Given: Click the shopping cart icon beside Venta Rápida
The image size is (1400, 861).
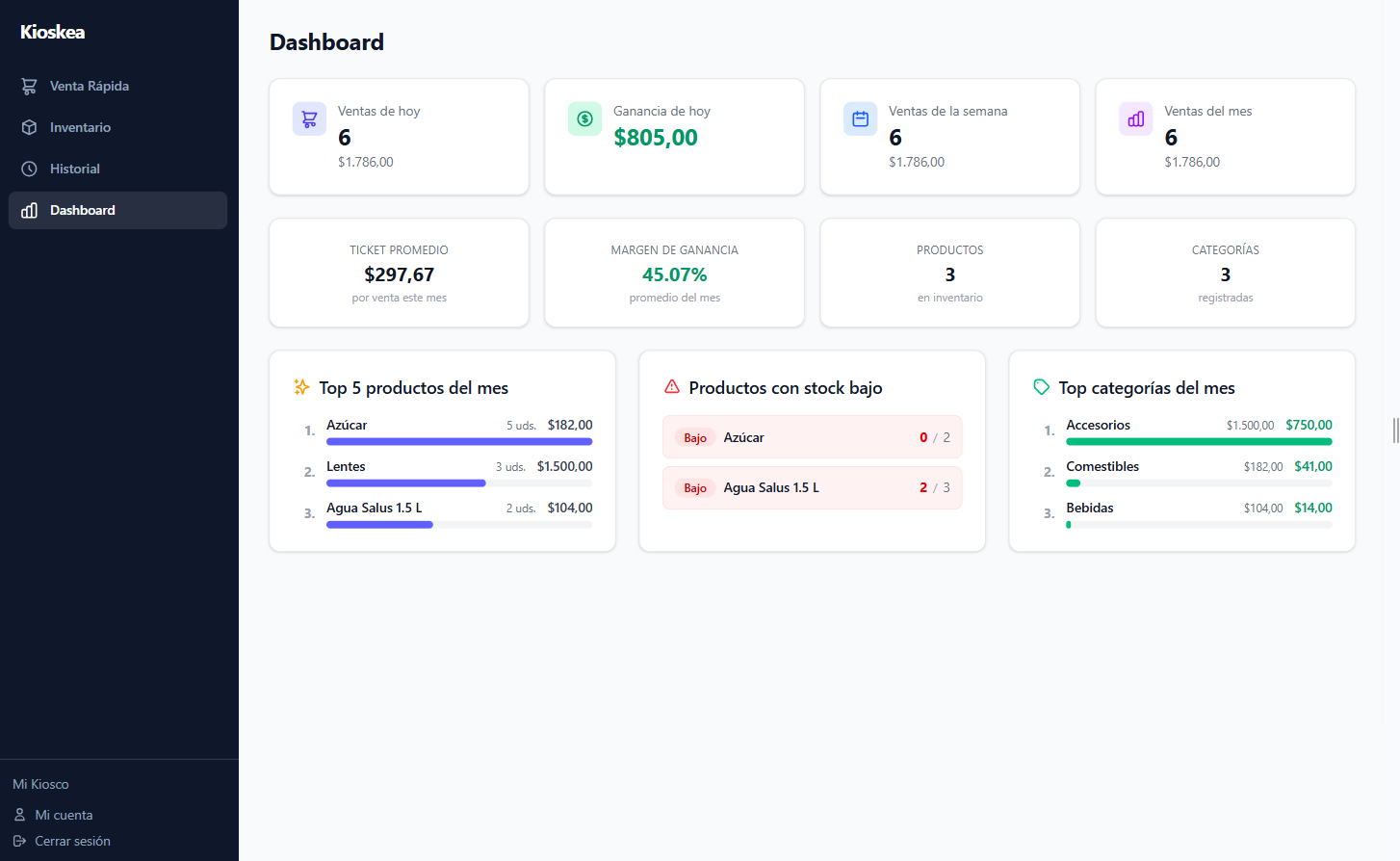Looking at the screenshot, I should coord(30,86).
